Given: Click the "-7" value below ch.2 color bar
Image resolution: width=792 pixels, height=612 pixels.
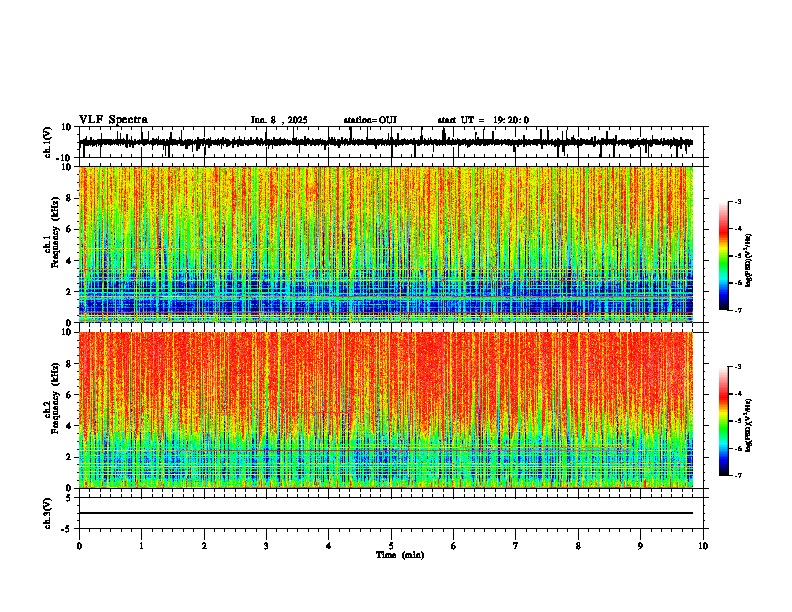Looking at the screenshot, I should coord(738,475).
